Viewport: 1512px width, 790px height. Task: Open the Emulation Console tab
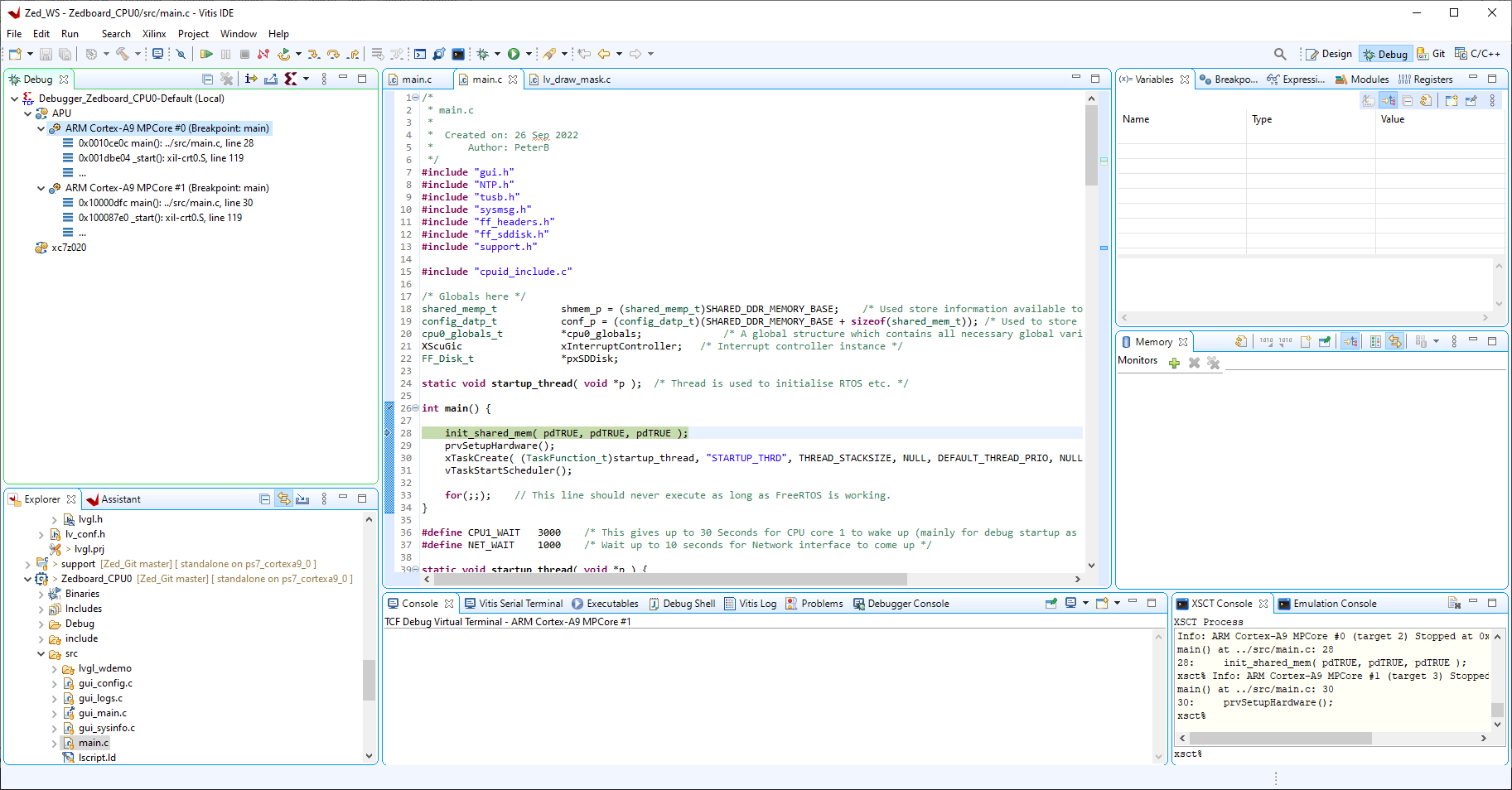click(1327, 604)
